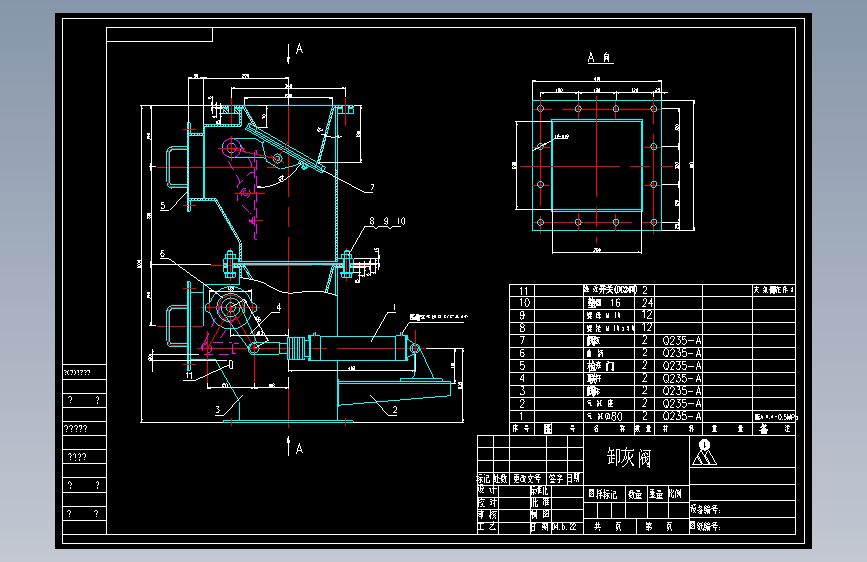Click Q235-A material in parts list row 7
The image size is (867, 562).
681,340
